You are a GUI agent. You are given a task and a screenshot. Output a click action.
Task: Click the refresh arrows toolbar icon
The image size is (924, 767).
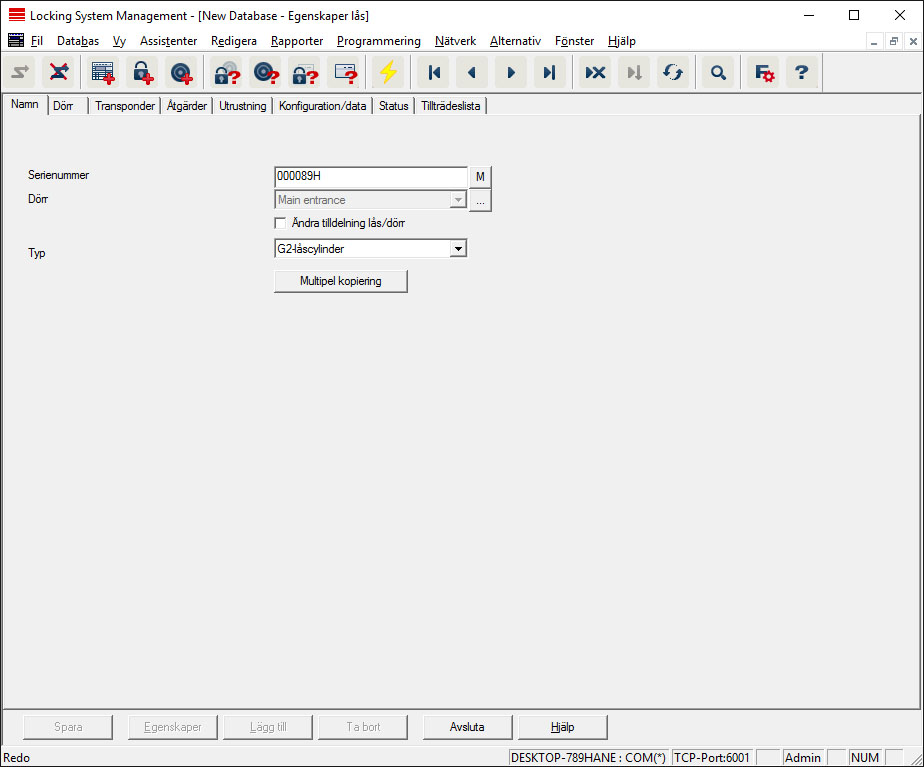(x=673, y=73)
